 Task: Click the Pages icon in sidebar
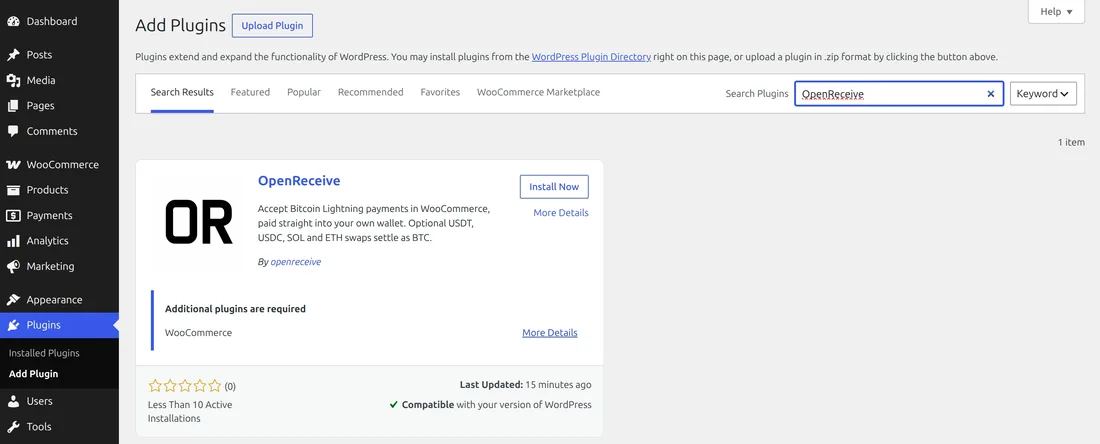(x=13, y=106)
